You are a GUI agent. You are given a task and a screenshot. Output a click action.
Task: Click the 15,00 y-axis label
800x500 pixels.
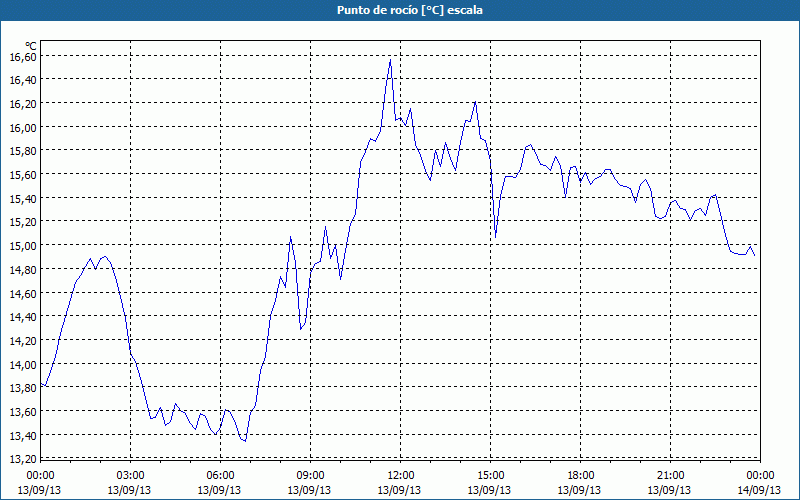(23, 246)
